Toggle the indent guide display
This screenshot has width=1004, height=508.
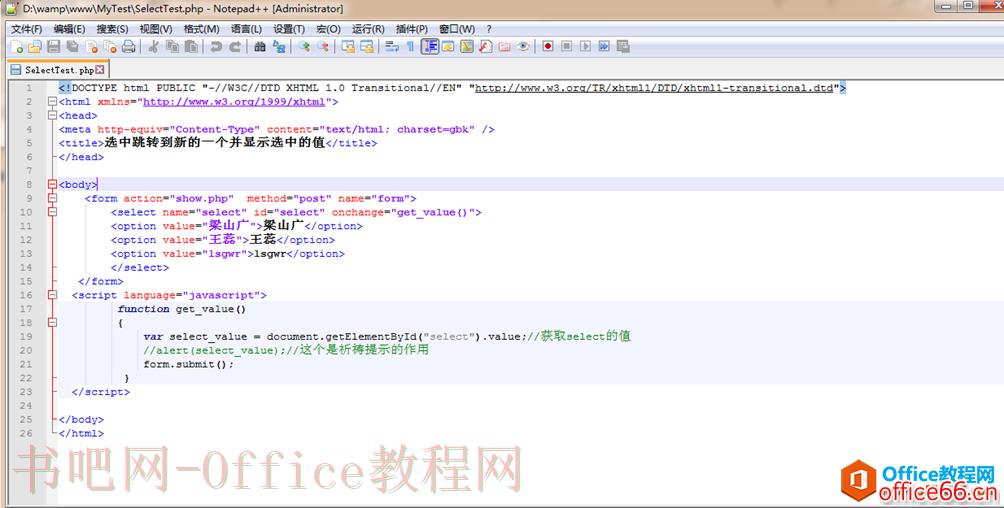[430, 46]
